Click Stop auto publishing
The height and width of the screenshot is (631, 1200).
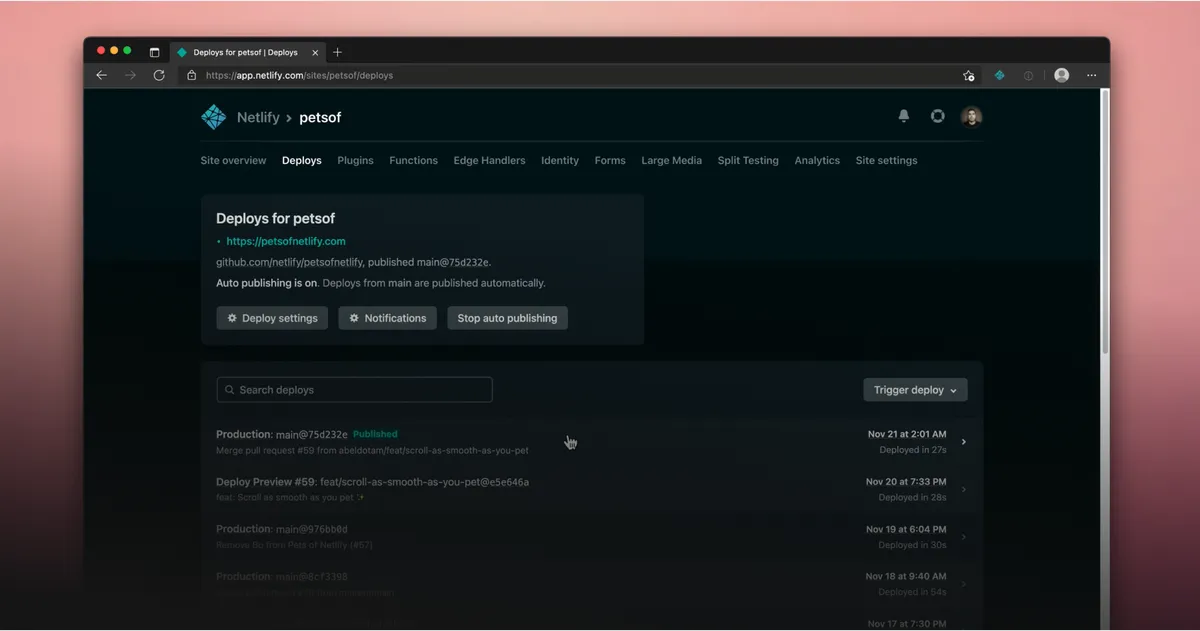pos(507,318)
